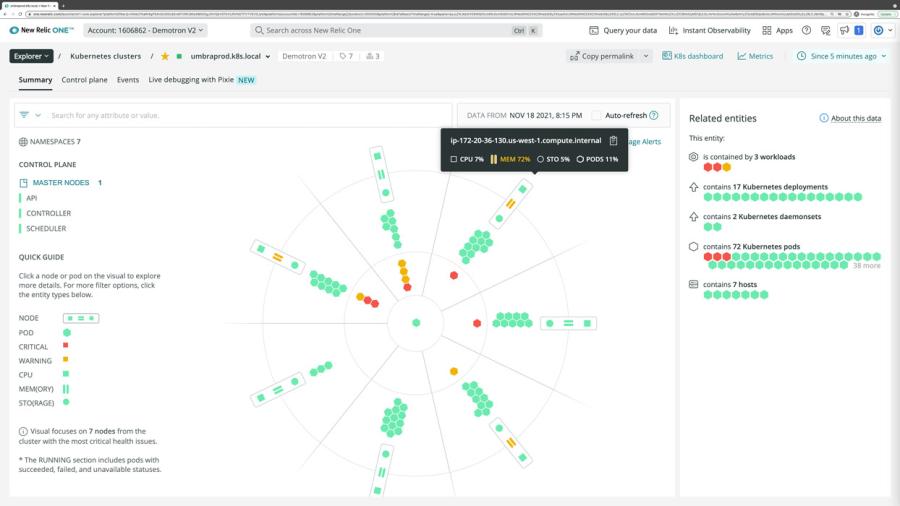Open Metrics view

pyautogui.click(x=755, y=56)
